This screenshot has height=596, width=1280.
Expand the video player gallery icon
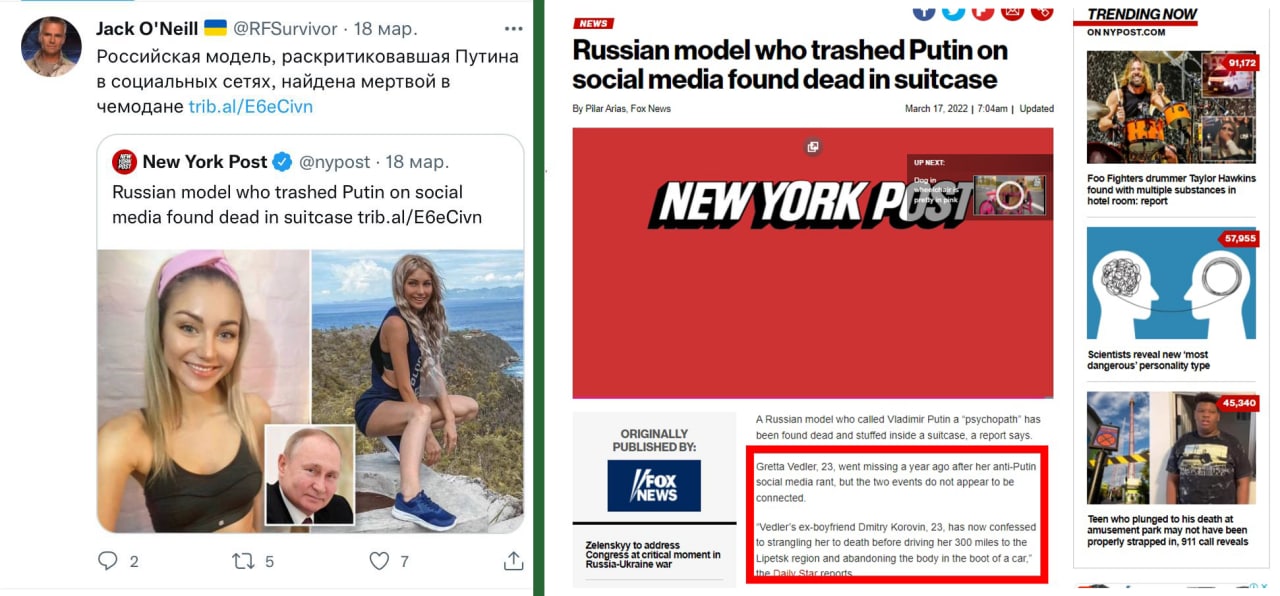click(813, 147)
